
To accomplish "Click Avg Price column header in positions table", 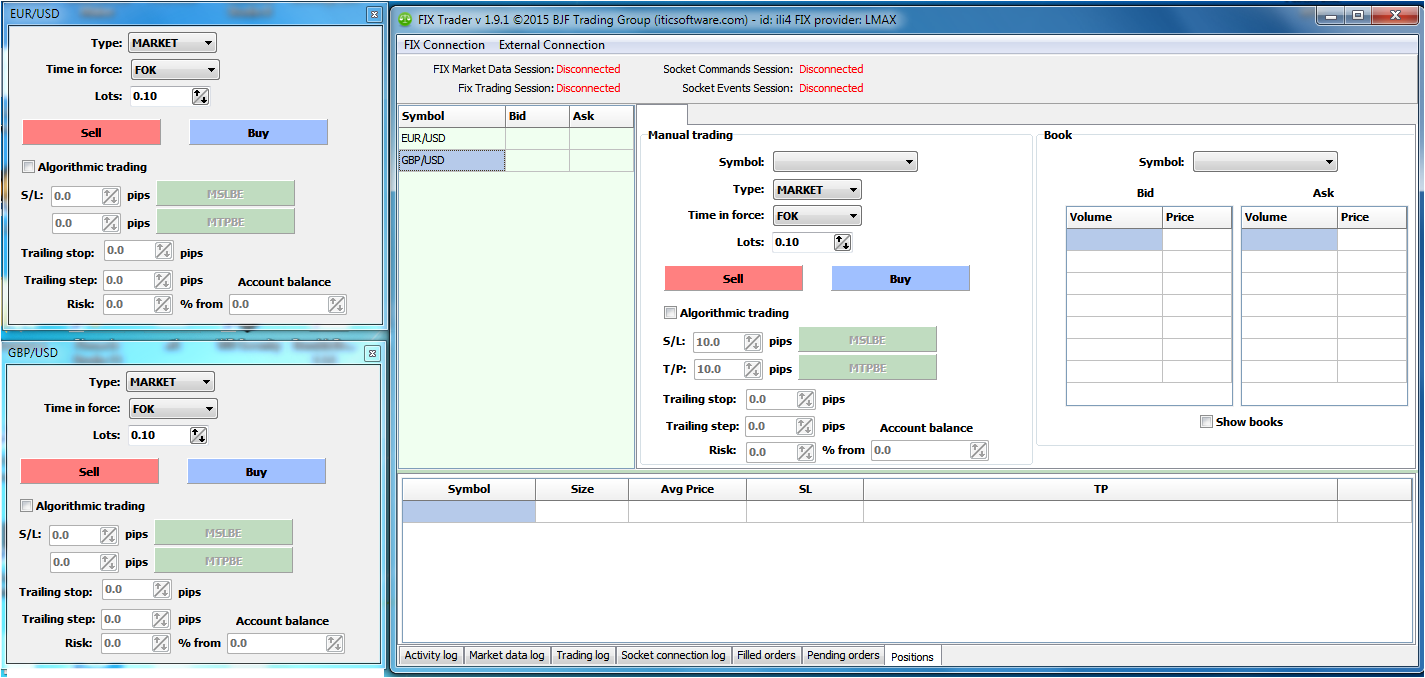I will click(688, 489).
